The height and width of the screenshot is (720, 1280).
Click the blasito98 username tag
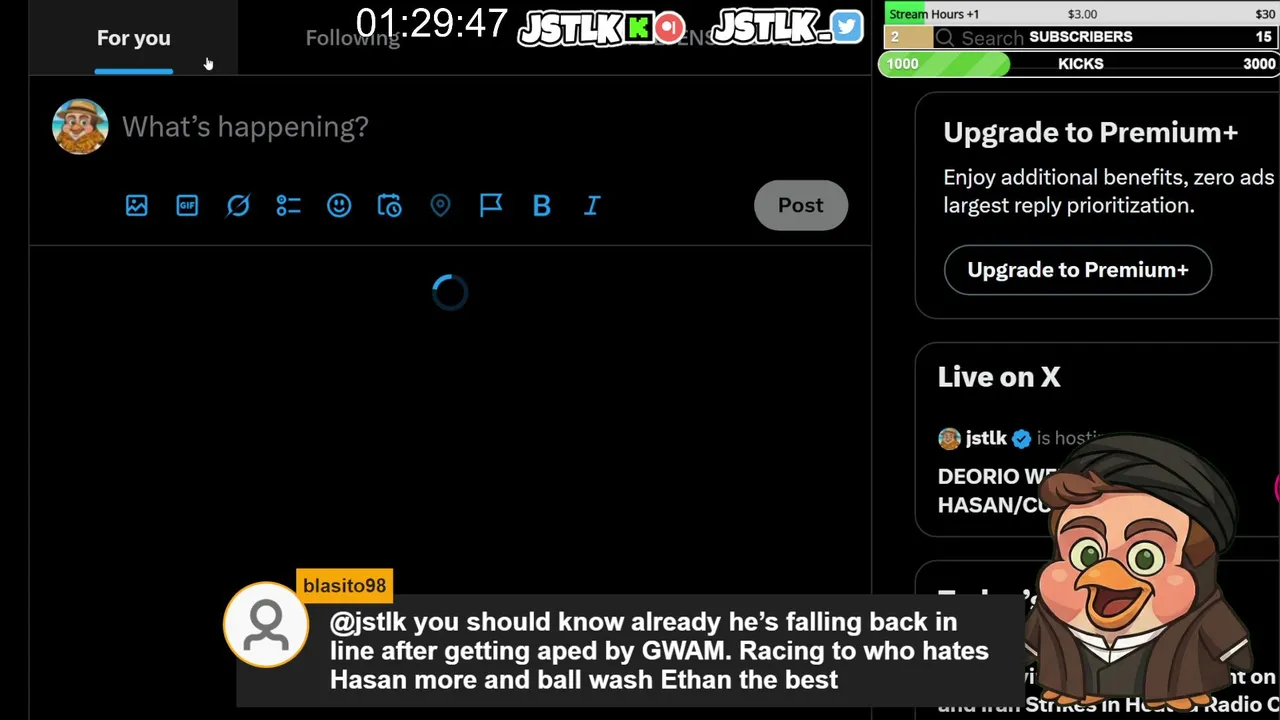click(344, 586)
